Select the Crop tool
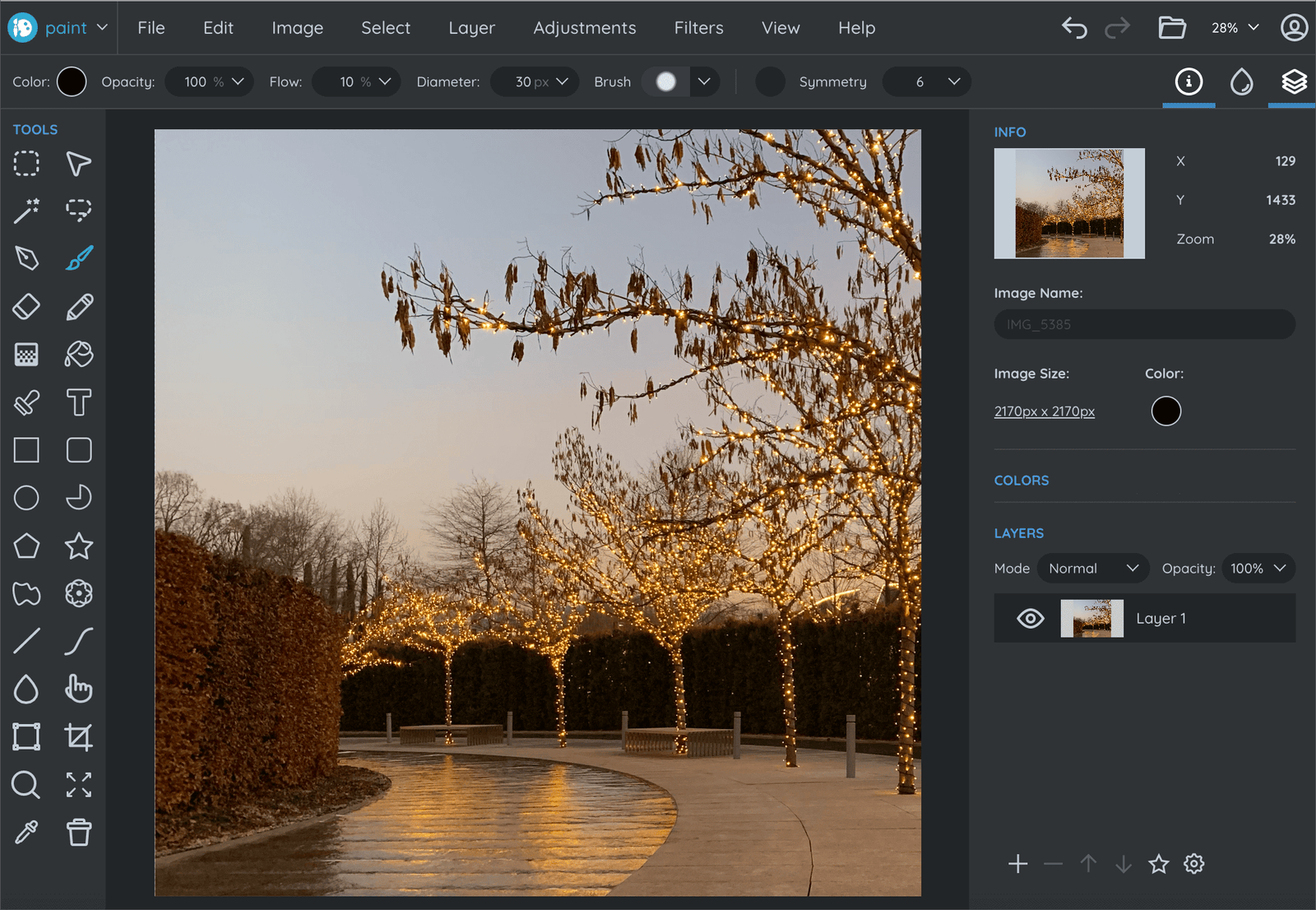 [79, 736]
